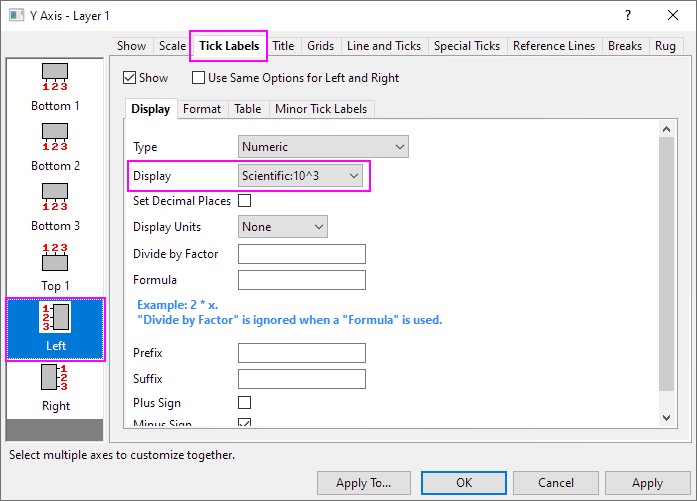697x501 pixels.
Task: Select the Table sub-tab
Action: tap(248, 109)
